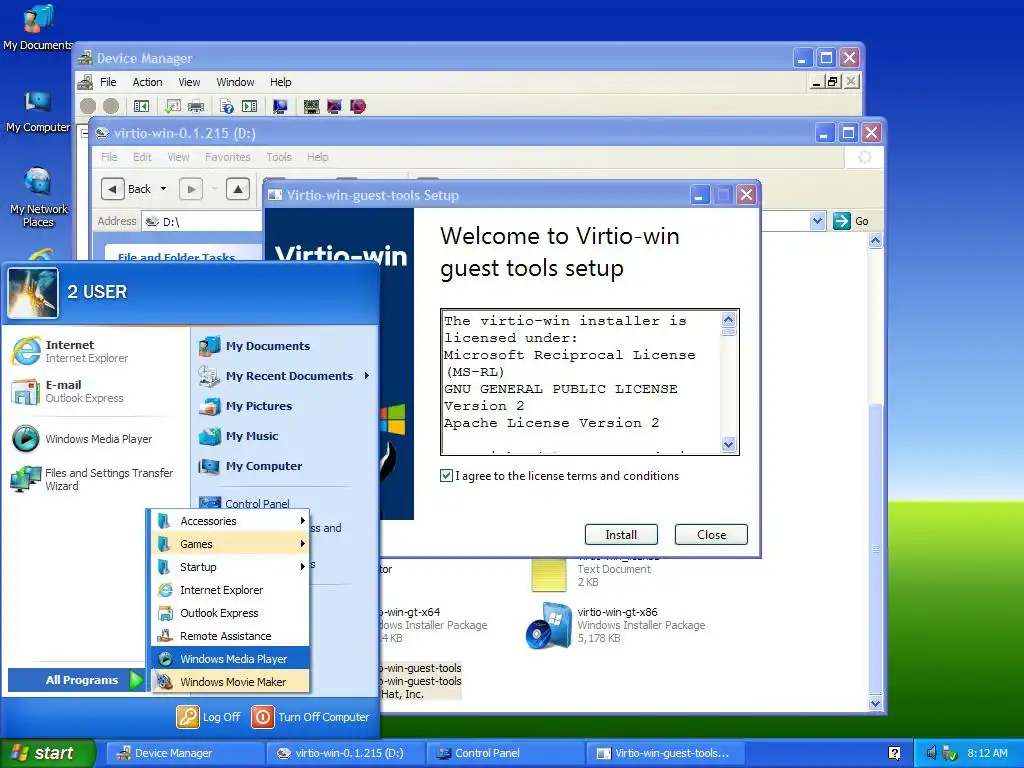Open the Window menu in Device Manager
The height and width of the screenshot is (768, 1024).
pos(235,82)
